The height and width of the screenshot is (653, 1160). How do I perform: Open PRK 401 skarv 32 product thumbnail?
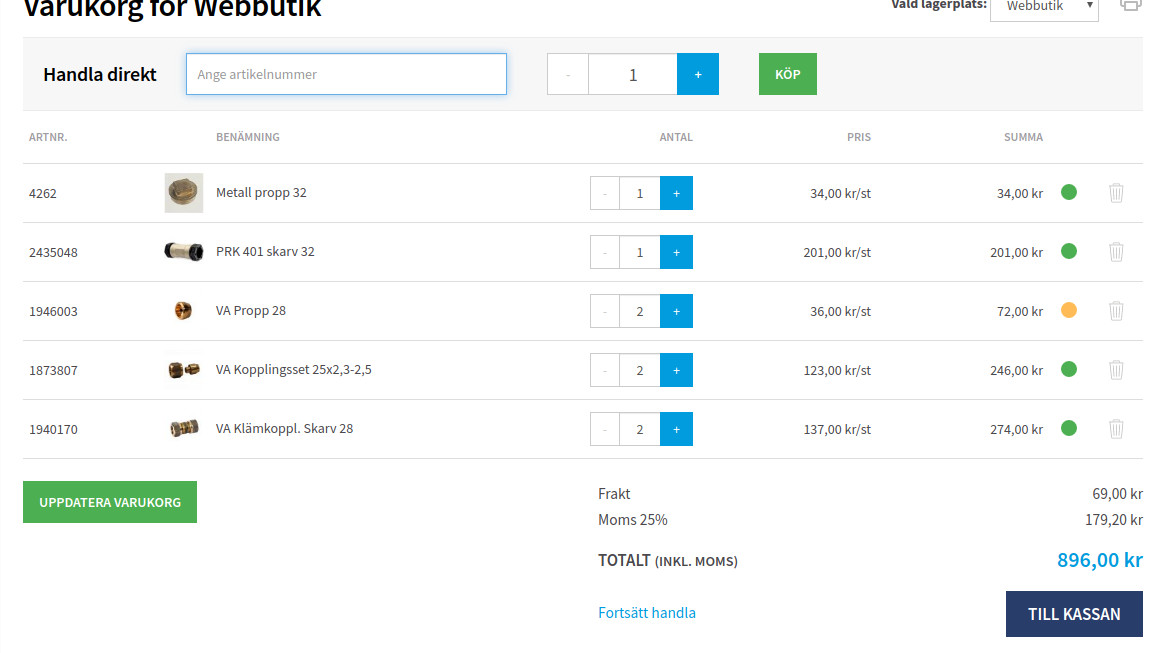[183, 252]
